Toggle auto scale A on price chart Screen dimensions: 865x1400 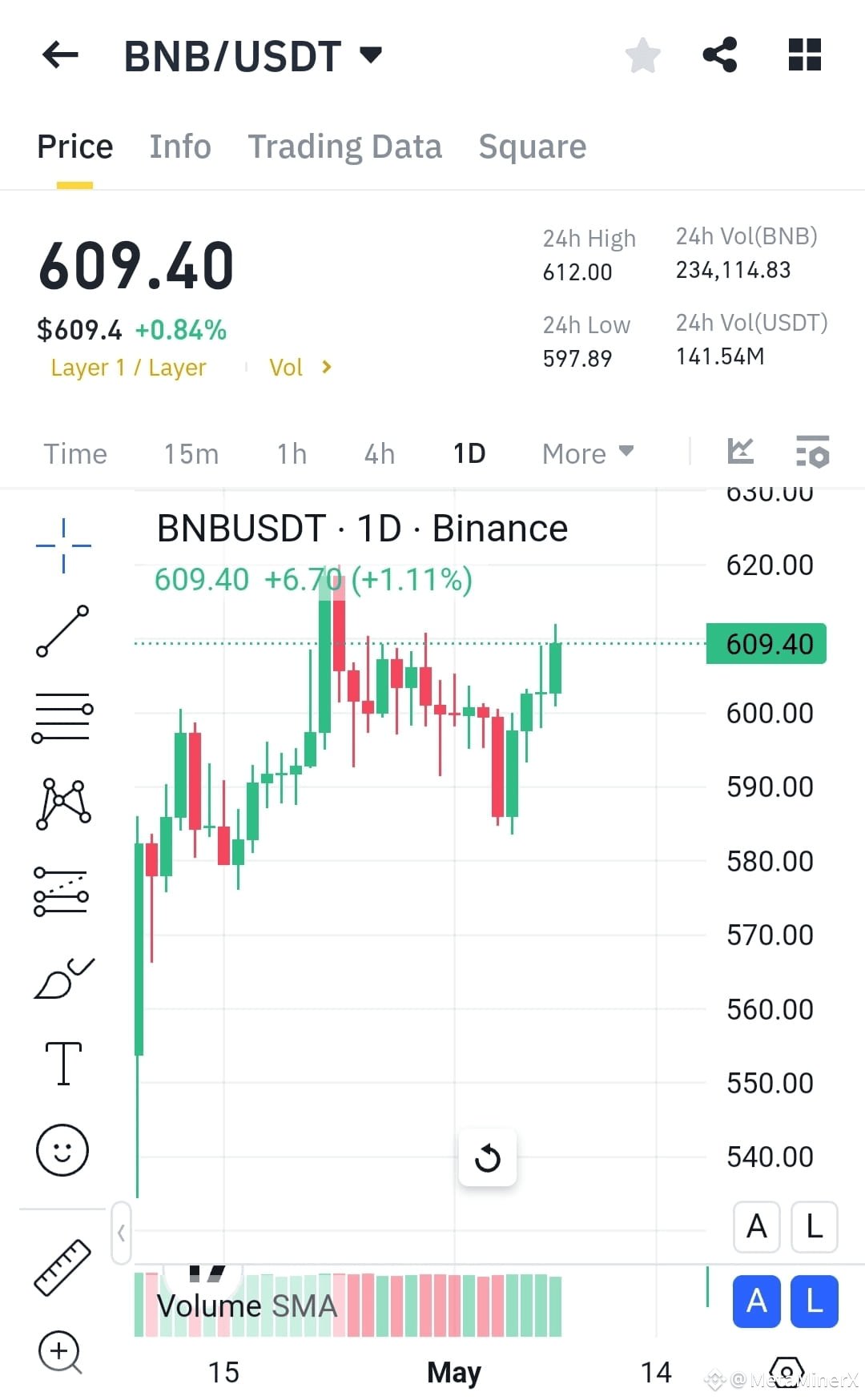[x=757, y=1226]
